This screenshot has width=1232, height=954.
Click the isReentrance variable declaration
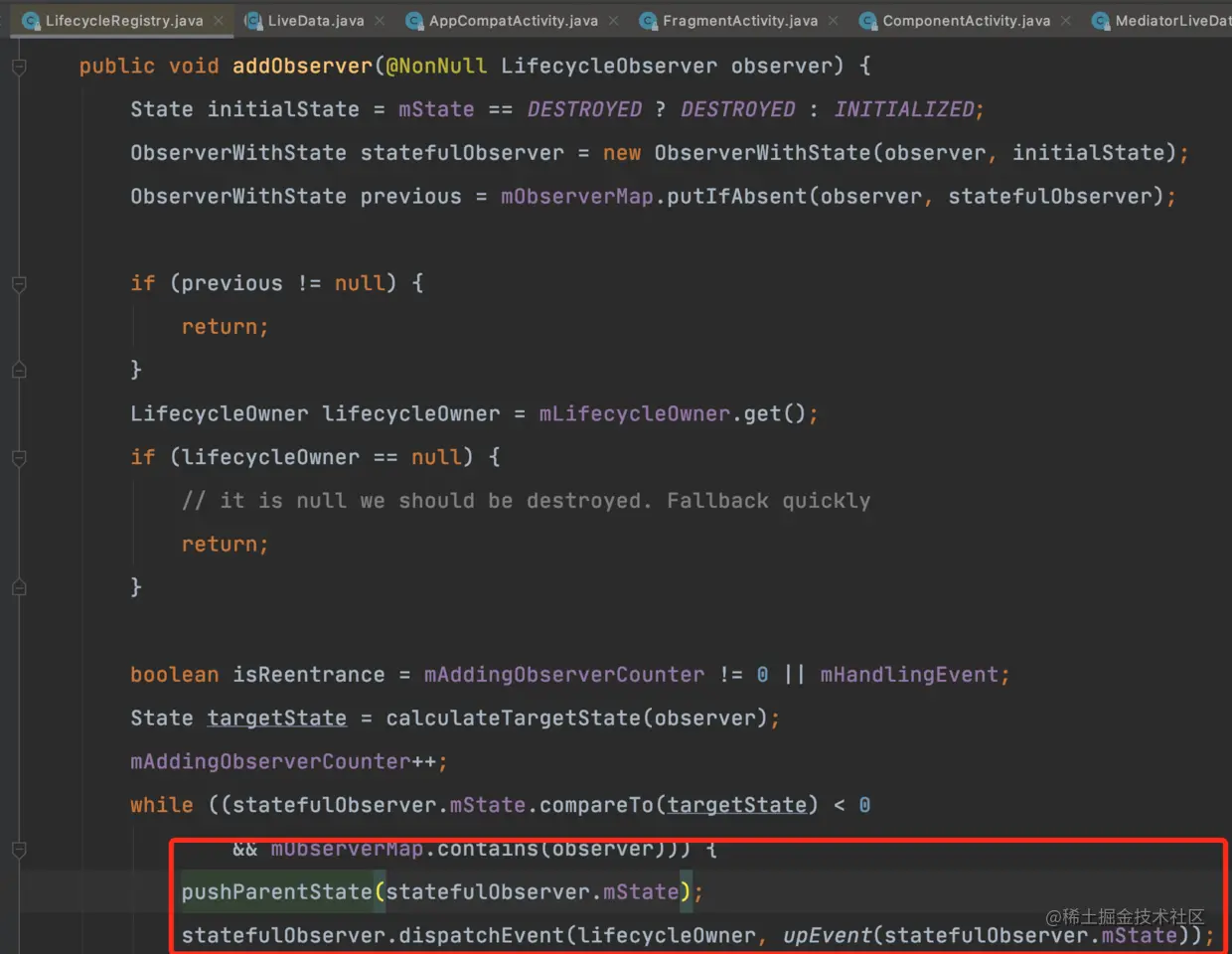pyautogui.click(x=308, y=675)
